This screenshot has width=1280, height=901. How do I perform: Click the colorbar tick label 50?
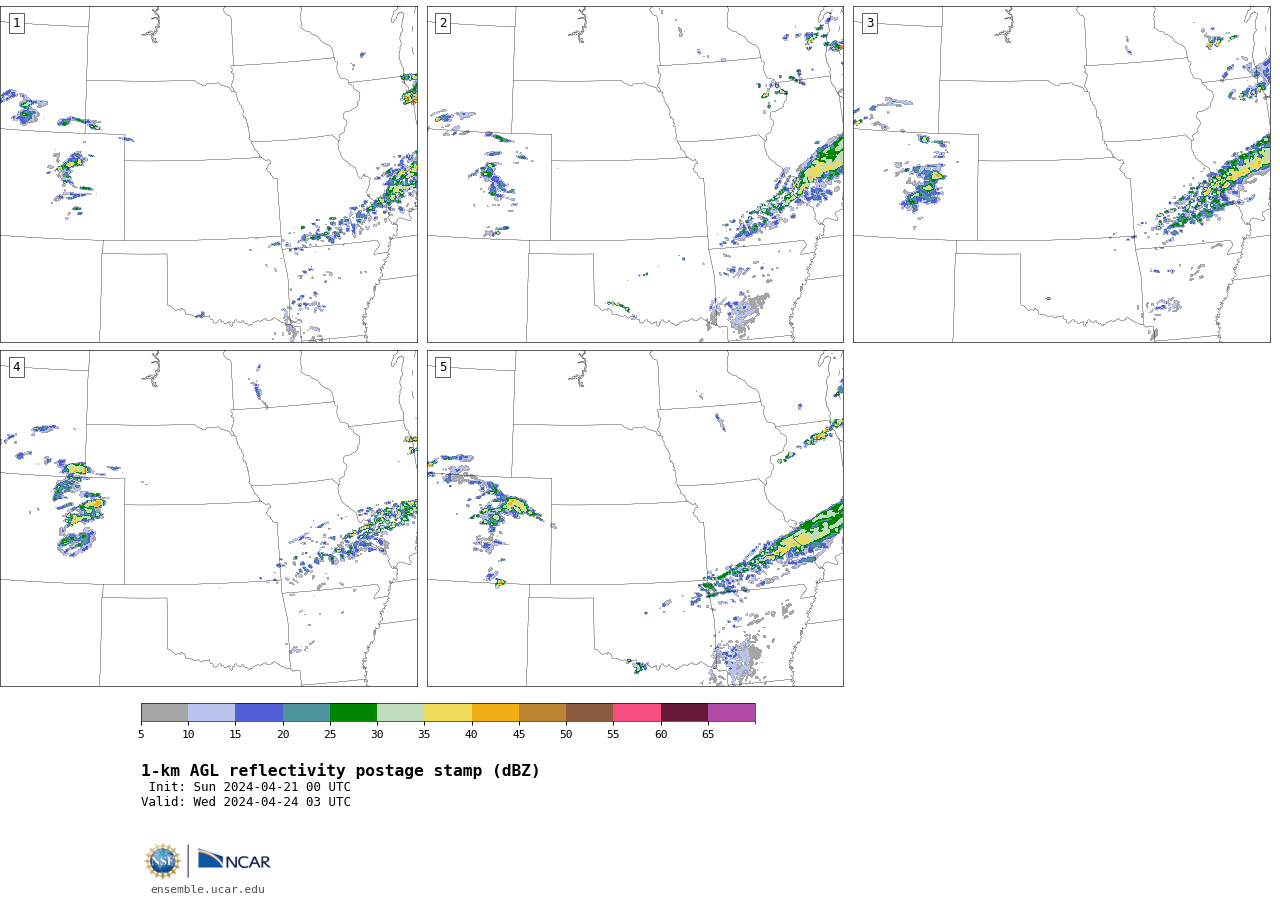click(566, 734)
